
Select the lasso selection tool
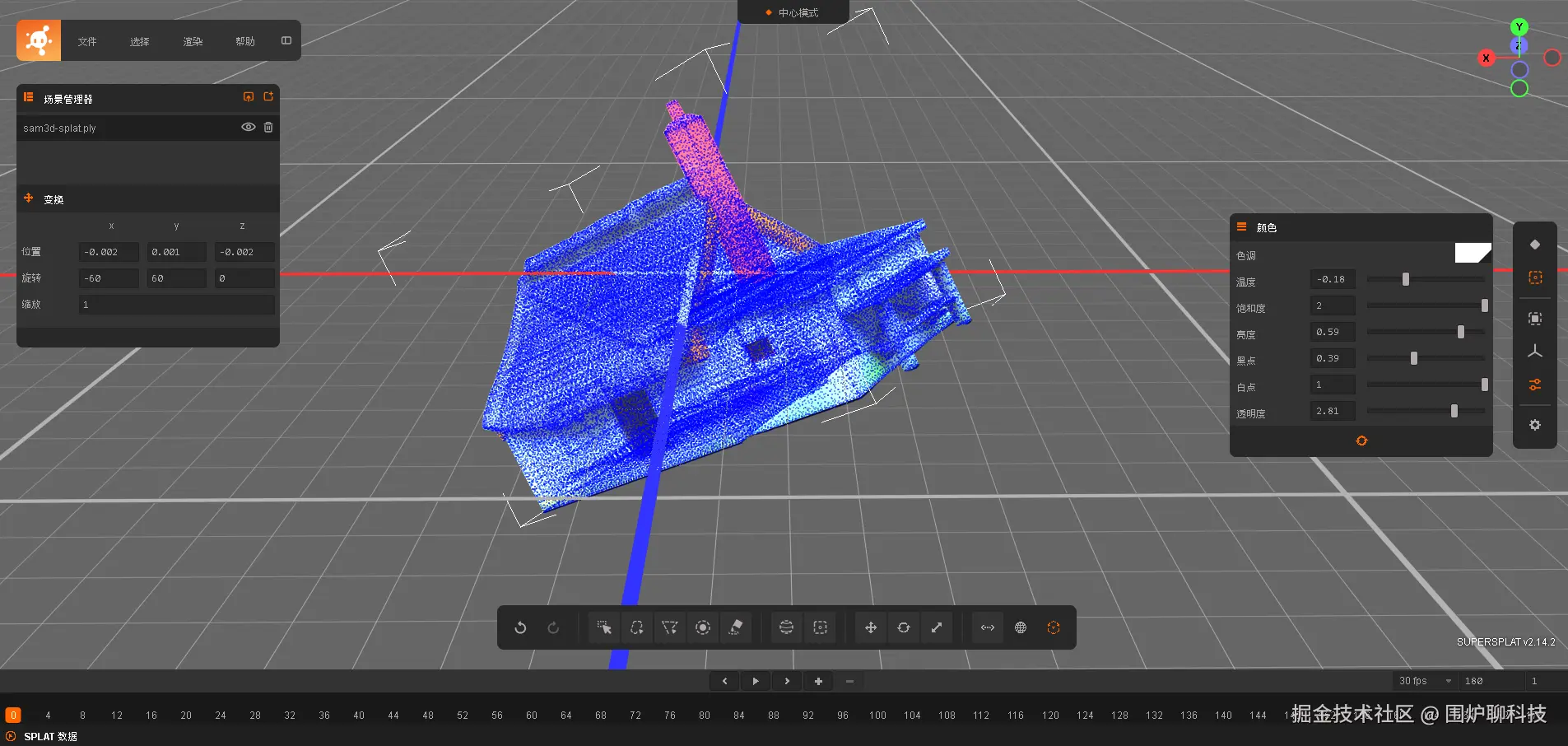(637, 627)
